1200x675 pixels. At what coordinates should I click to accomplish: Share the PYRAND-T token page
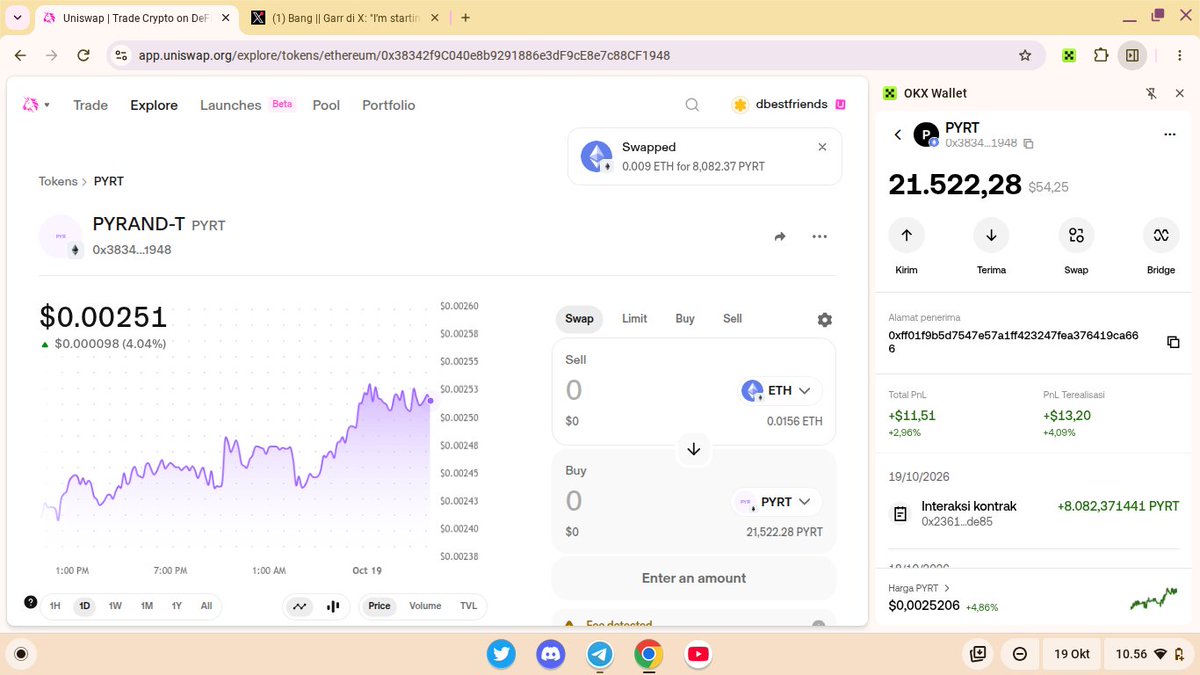(x=780, y=237)
